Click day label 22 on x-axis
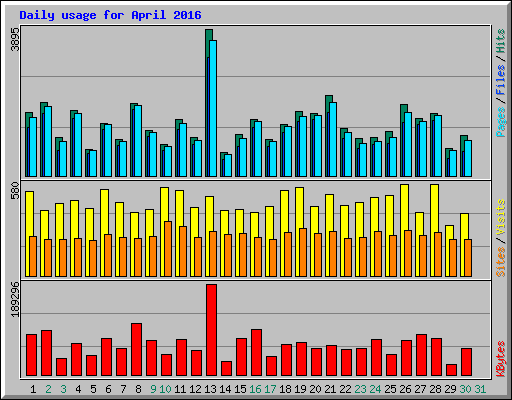The height and width of the screenshot is (400, 512). pyautogui.click(x=345, y=389)
